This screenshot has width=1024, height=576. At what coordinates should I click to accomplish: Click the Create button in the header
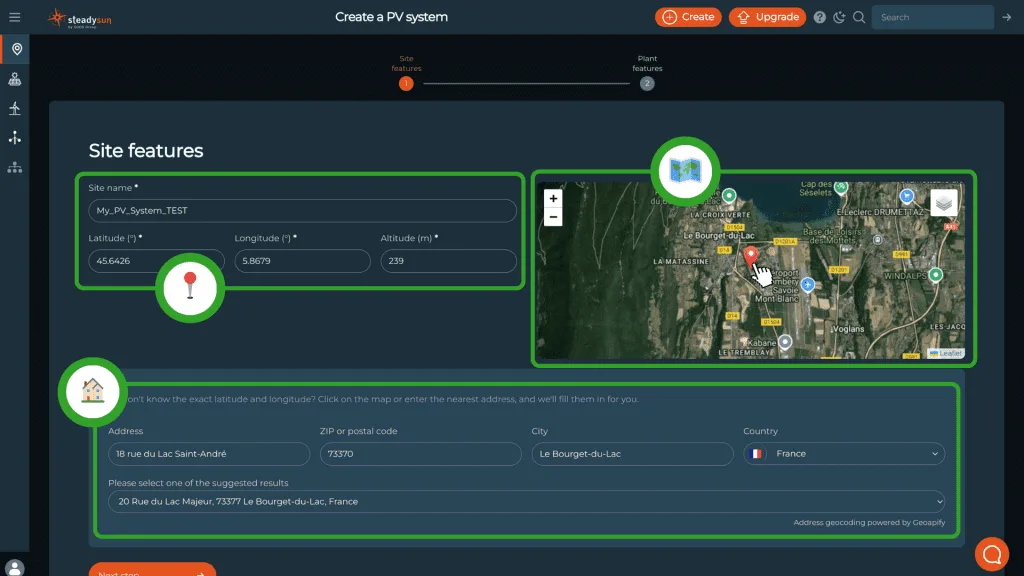tap(687, 17)
